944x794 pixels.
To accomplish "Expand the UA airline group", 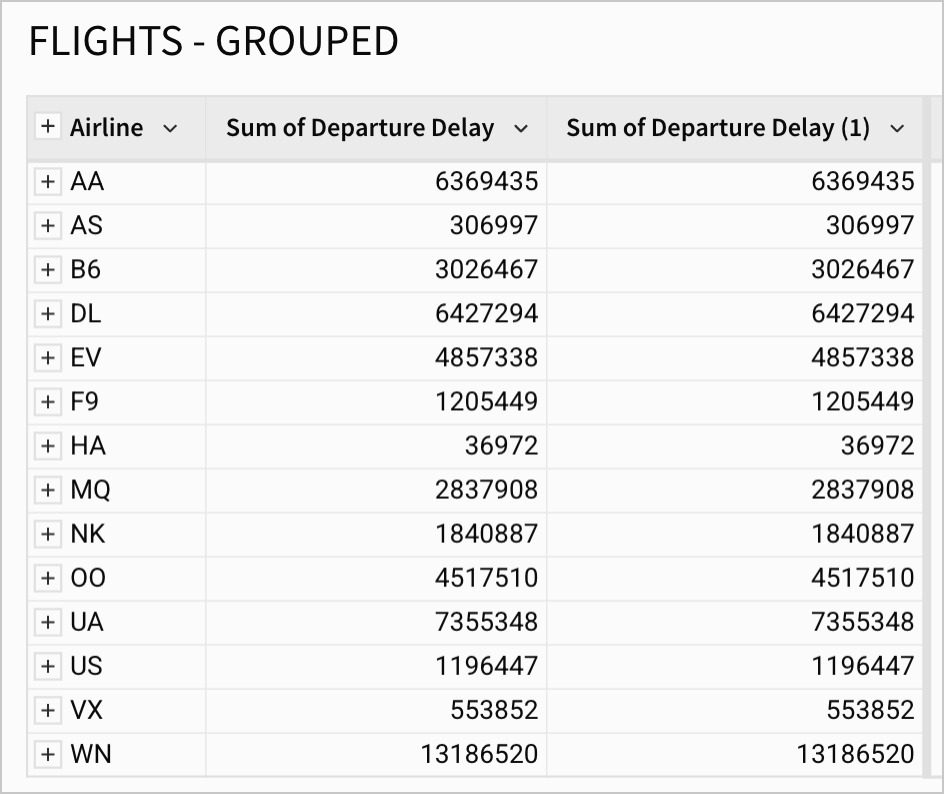I will [47, 621].
